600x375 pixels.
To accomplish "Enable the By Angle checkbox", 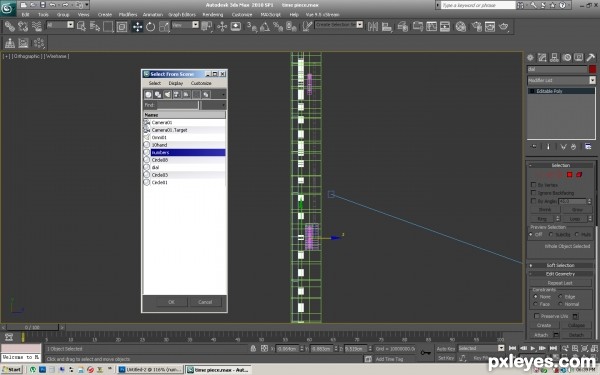I will [533, 201].
